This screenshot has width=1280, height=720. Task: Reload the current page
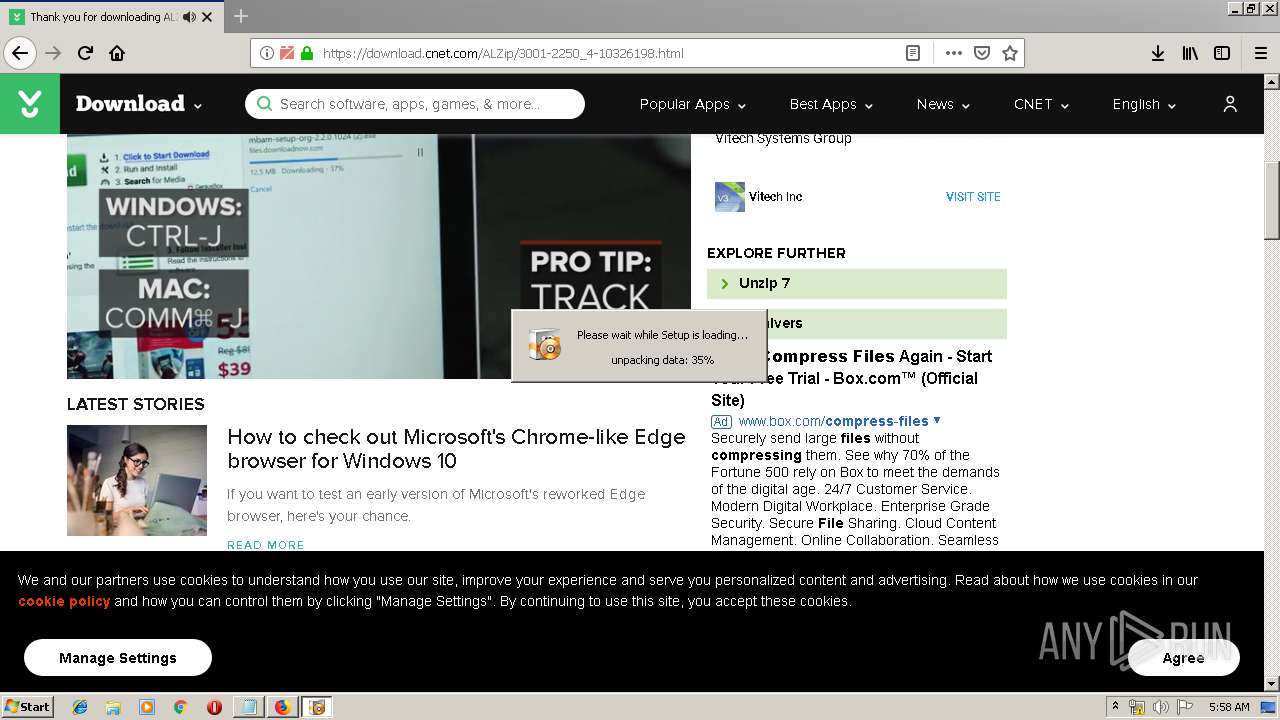point(85,53)
